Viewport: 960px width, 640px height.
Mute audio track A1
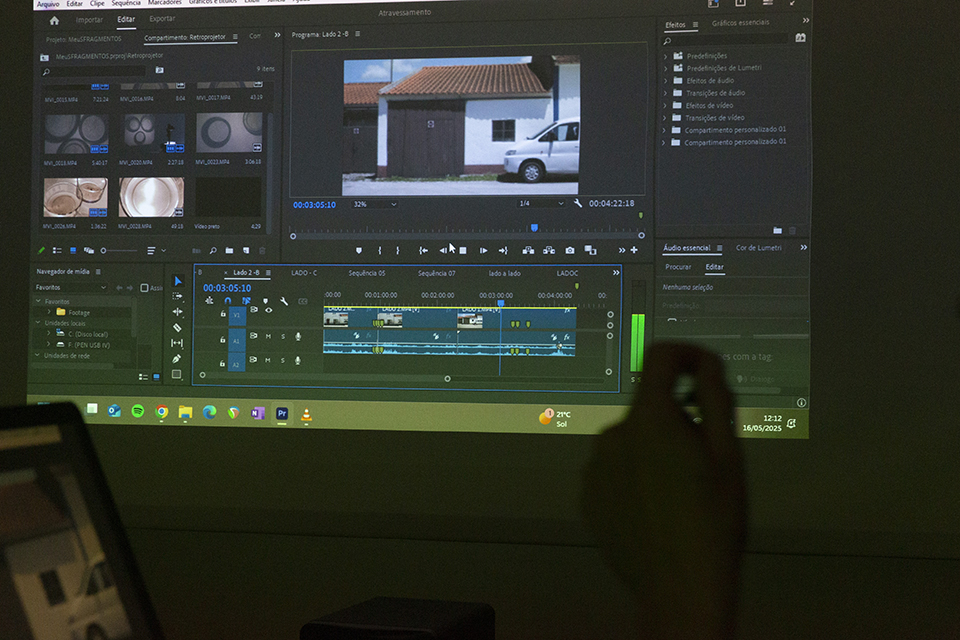(x=268, y=336)
